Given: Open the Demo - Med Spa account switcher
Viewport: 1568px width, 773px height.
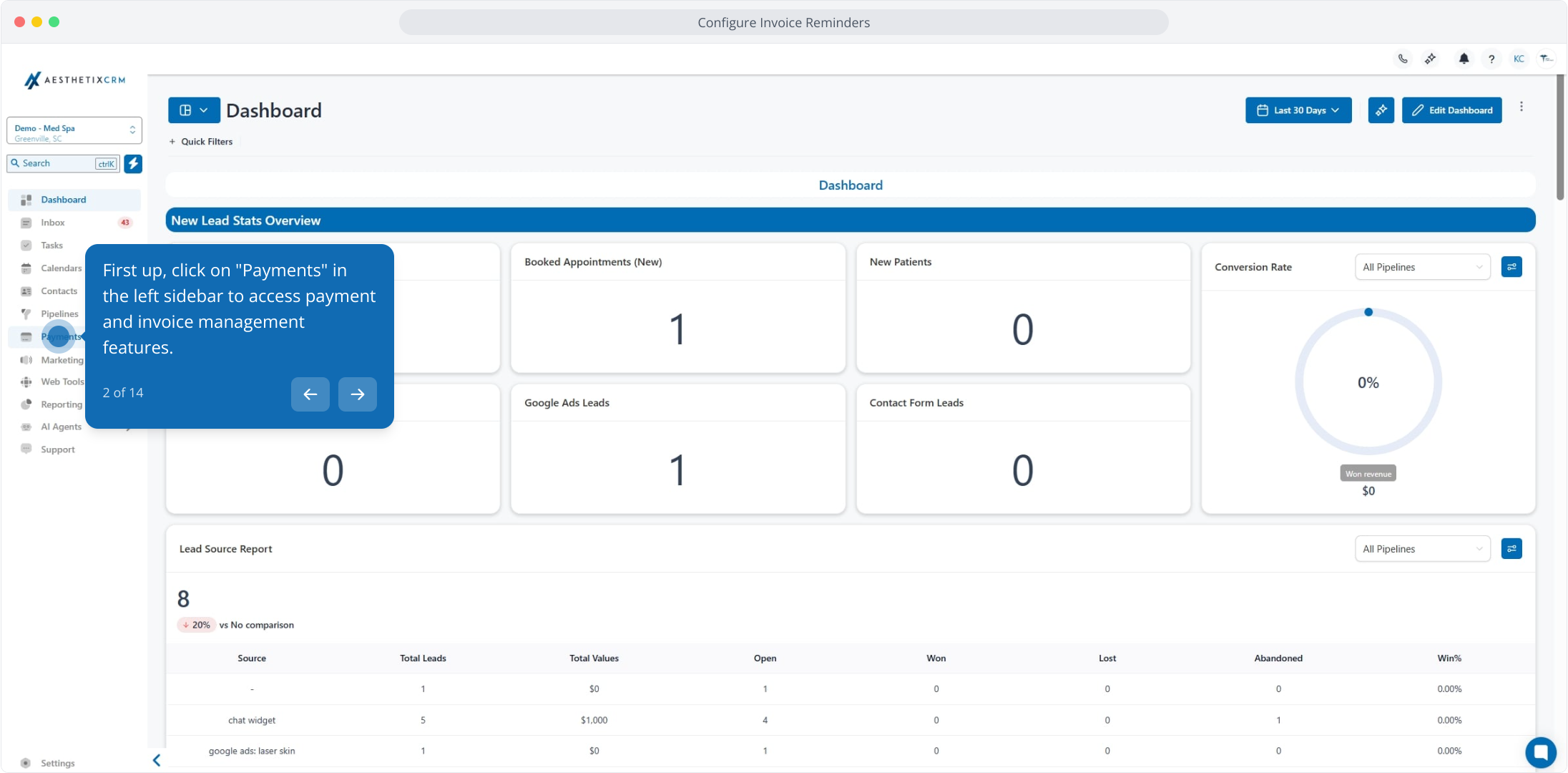Looking at the screenshot, I should (74, 130).
